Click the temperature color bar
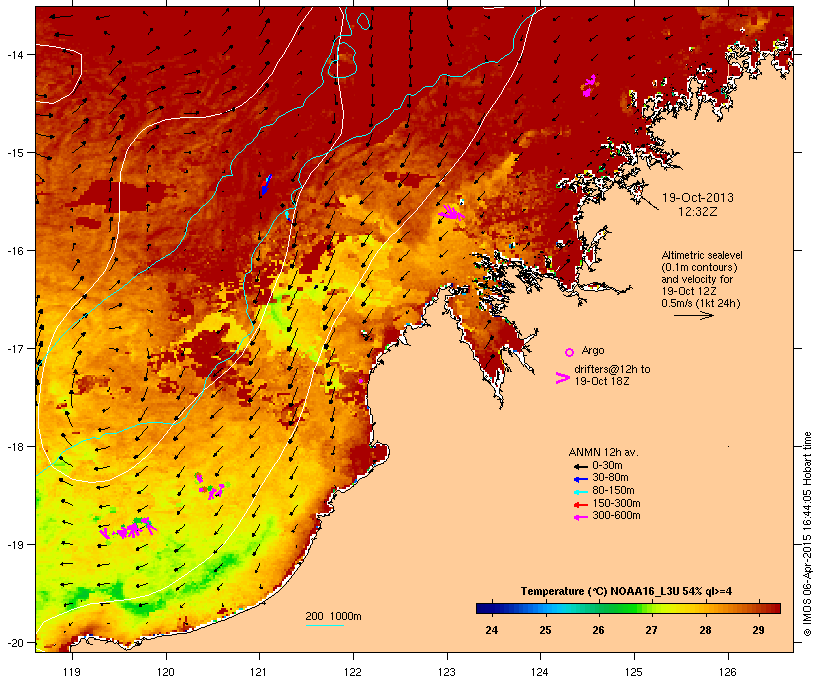820x680 pixels. [x=628, y=608]
